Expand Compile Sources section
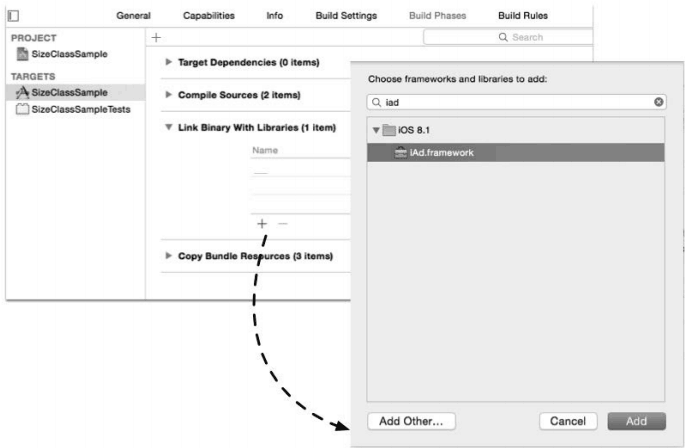 tap(168, 95)
